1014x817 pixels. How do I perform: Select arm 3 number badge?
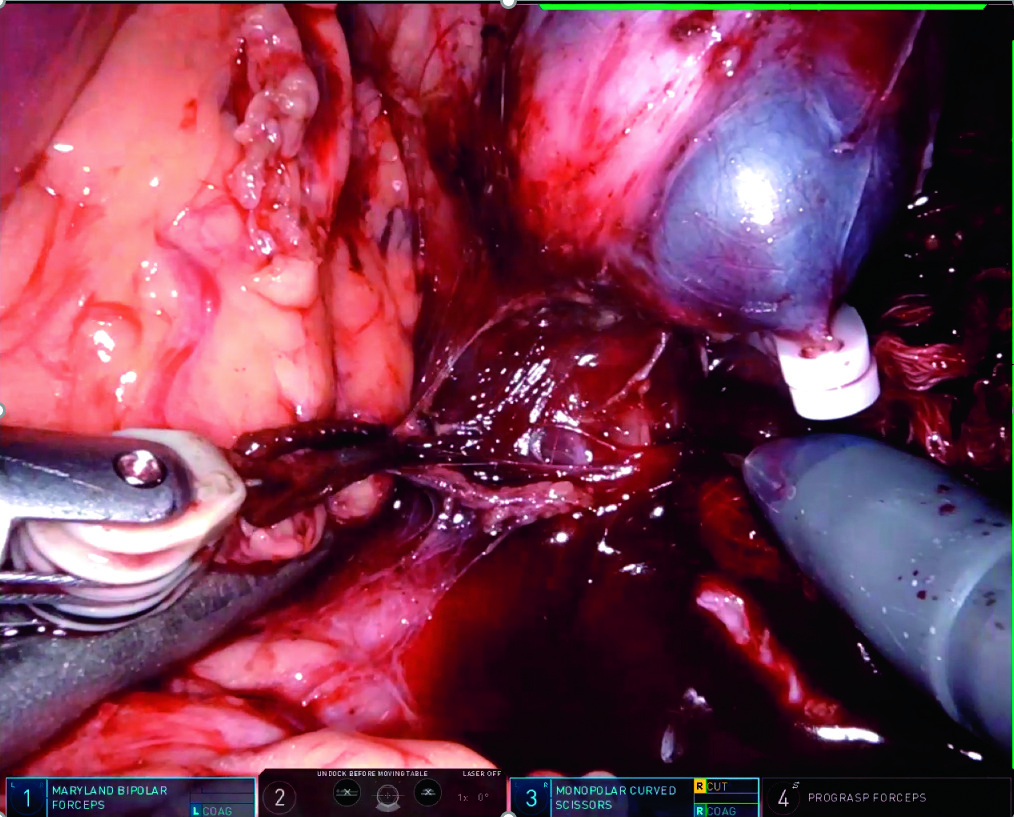(x=531, y=798)
